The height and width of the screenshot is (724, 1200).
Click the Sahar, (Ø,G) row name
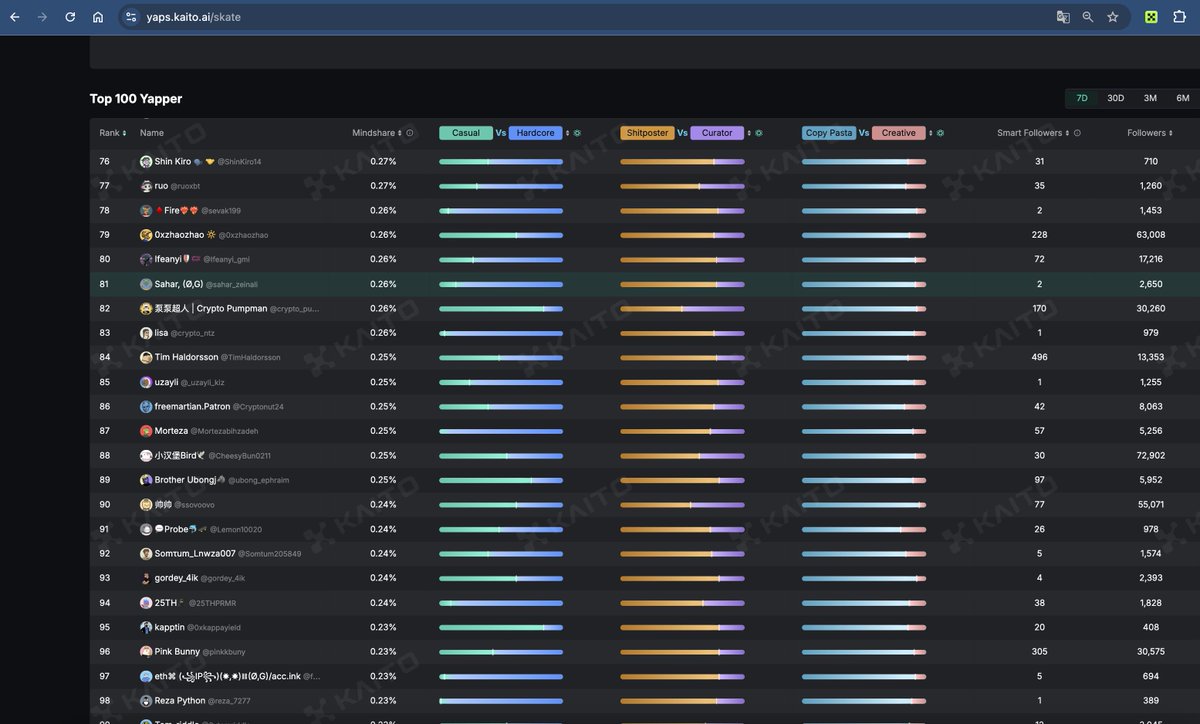(179, 284)
